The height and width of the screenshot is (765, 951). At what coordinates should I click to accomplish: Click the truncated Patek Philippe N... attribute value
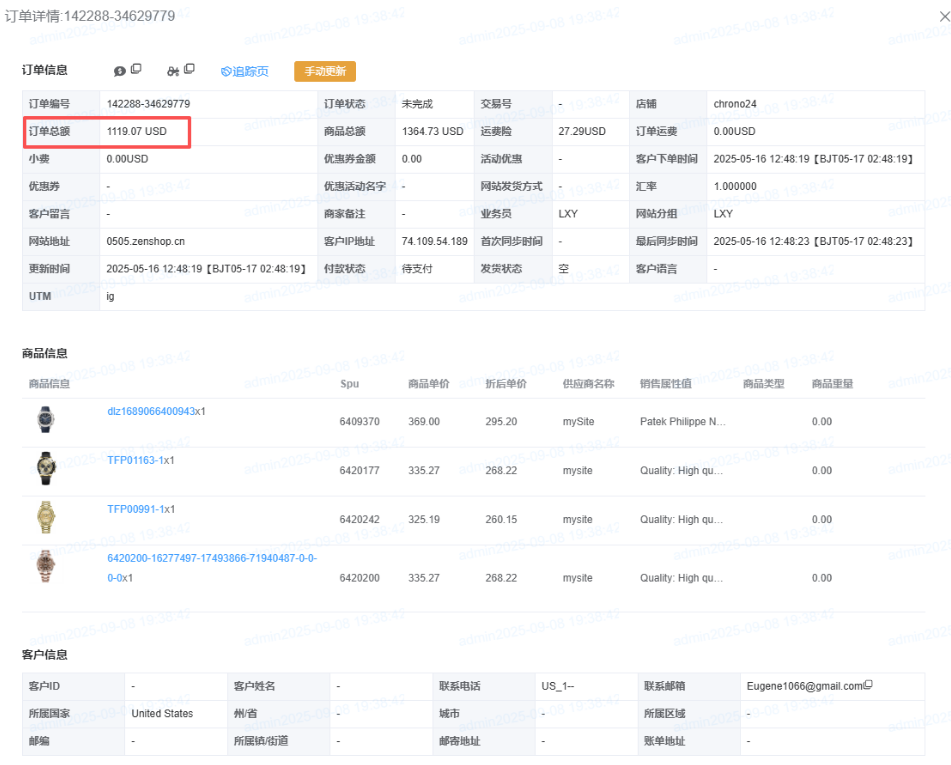coord(682,422)
